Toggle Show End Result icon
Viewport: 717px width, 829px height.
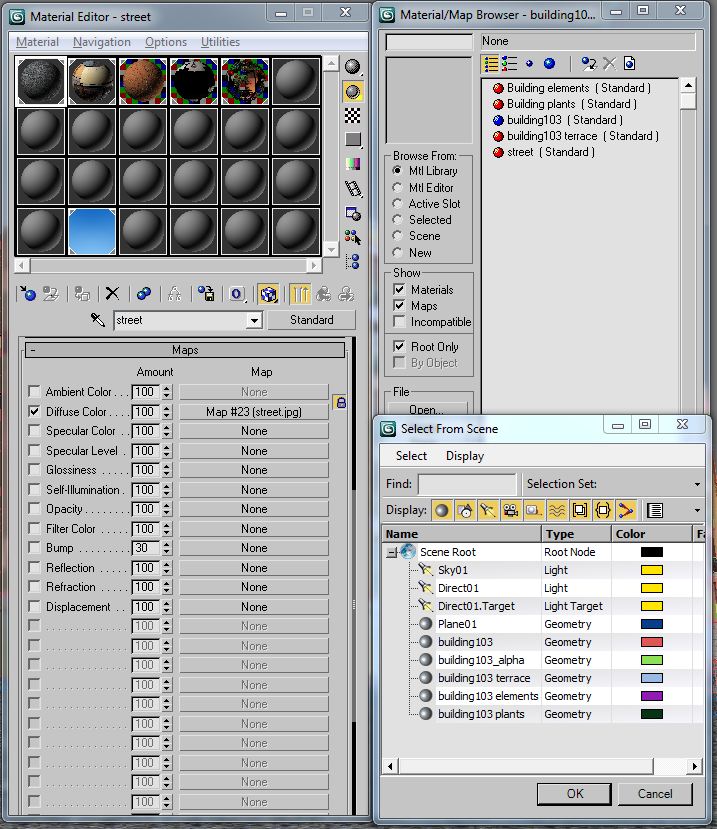(300, 293)
